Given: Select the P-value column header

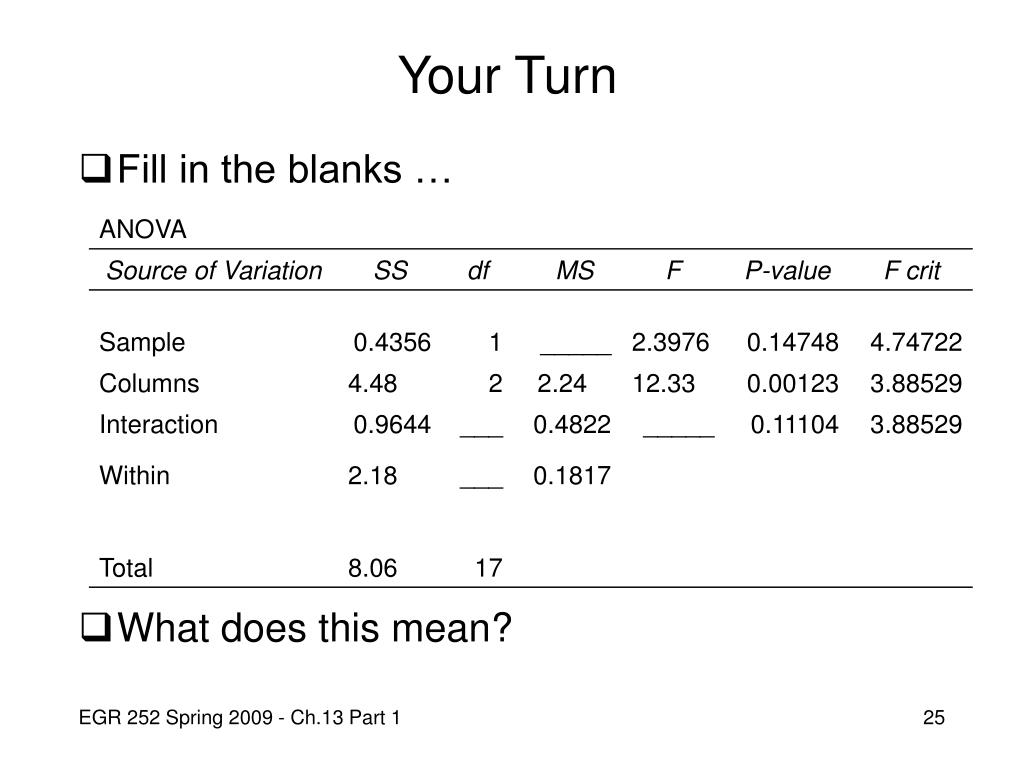Looking at the screenshot, I should pyautogui.click(x=788, y=270).
